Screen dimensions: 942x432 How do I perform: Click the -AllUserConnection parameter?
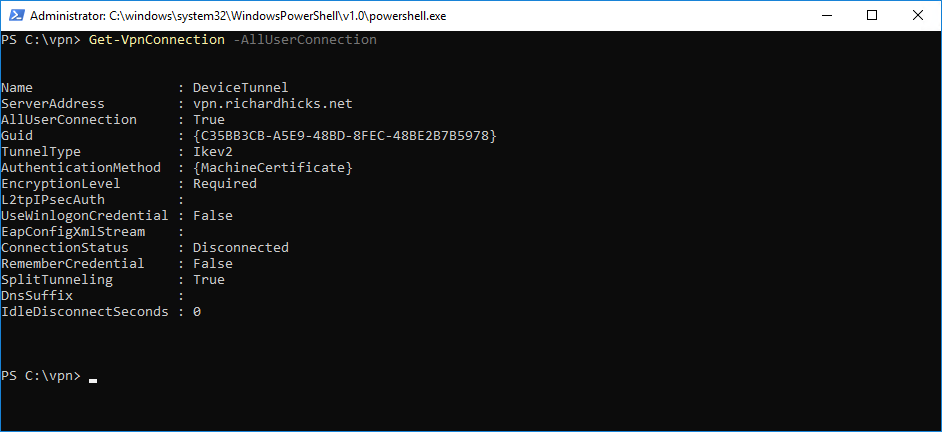305,40
